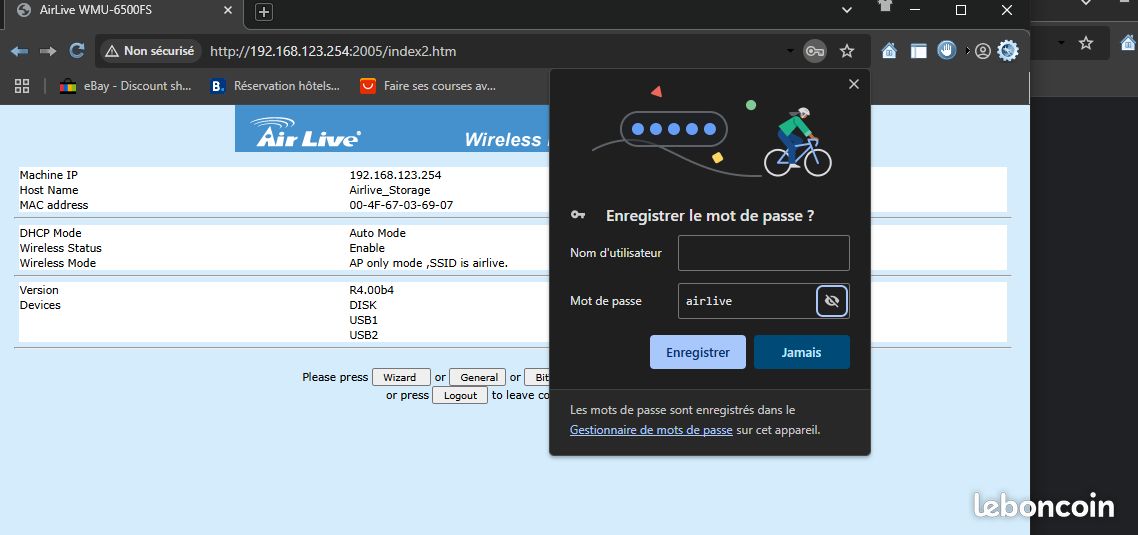Open the apps grid in bookmarks bar
1138x535 pixels.
coord(22,86)
